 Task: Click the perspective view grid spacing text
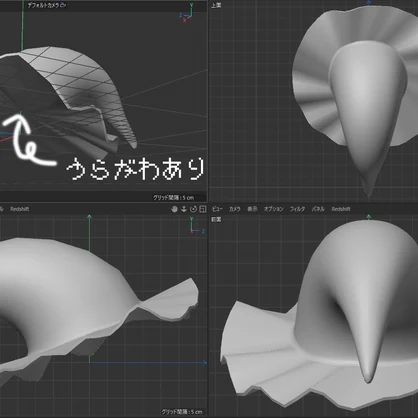[173, 198]
